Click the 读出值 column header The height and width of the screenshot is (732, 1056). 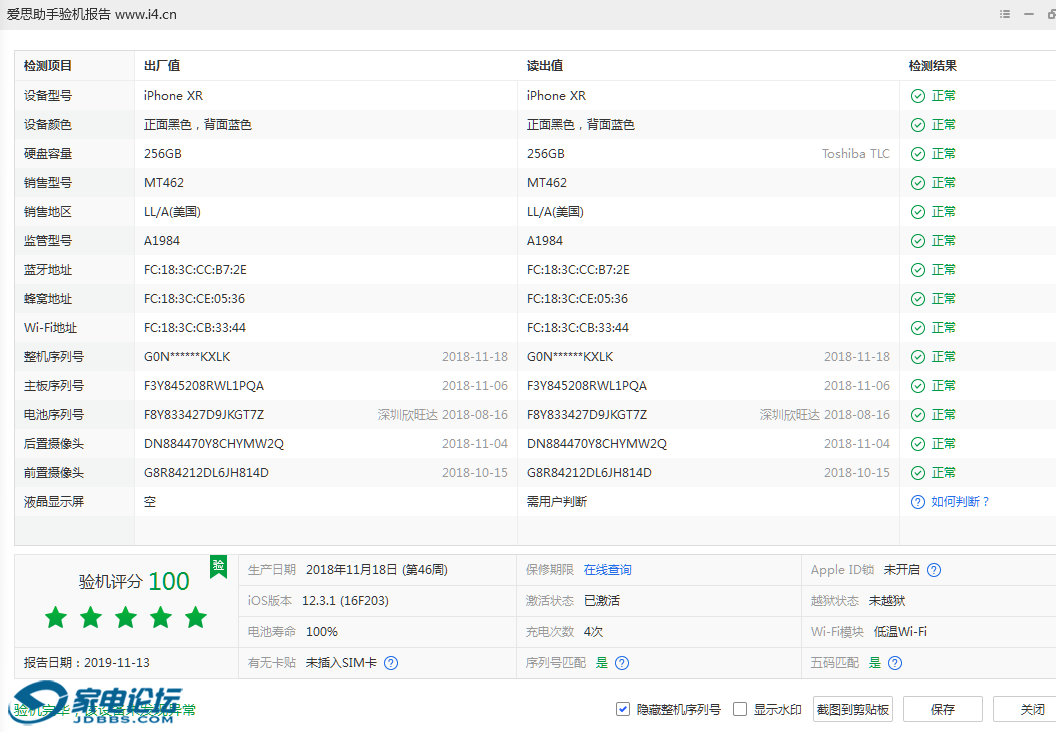[545, 66]
